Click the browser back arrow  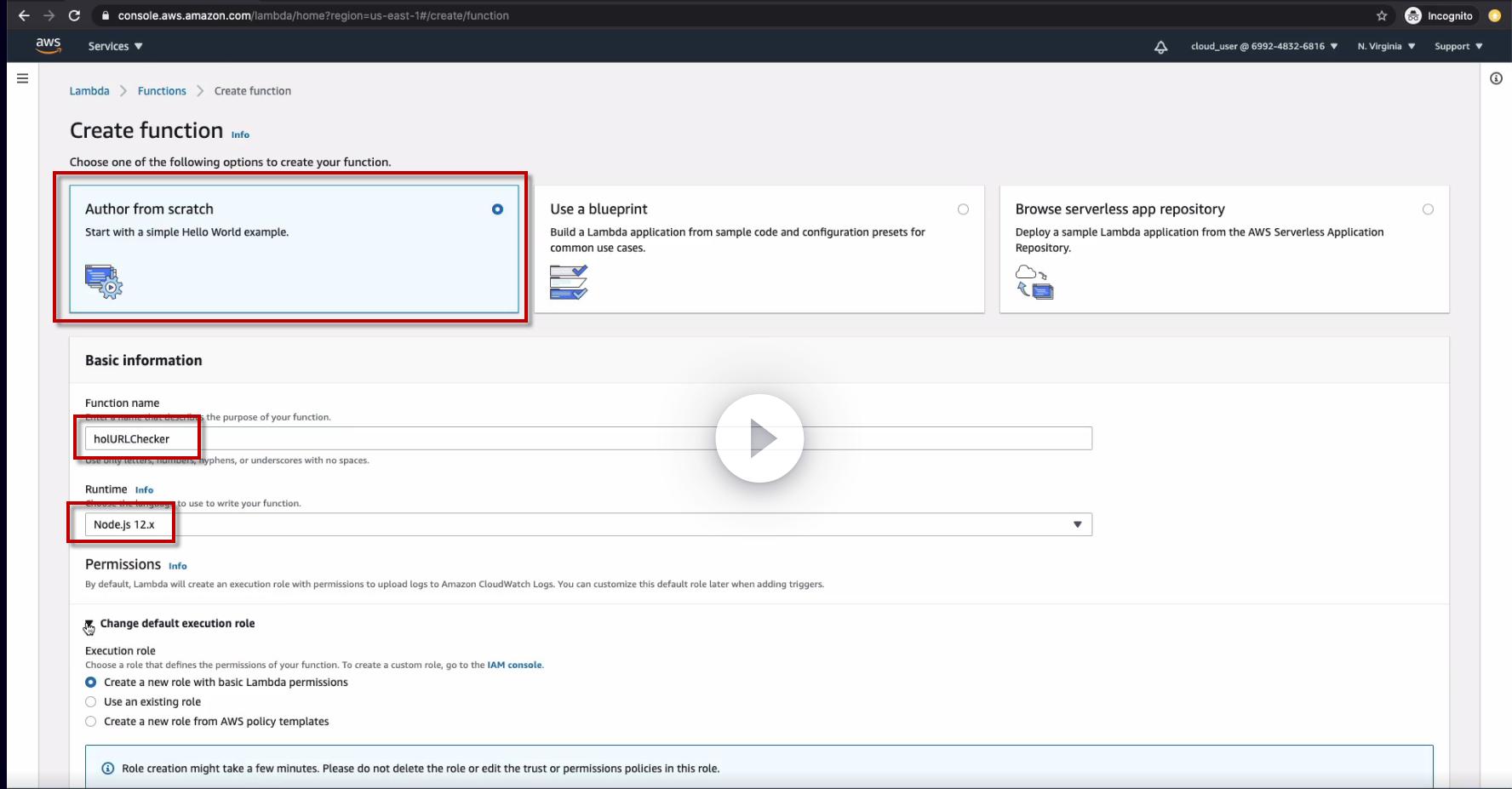coord(24,15)
